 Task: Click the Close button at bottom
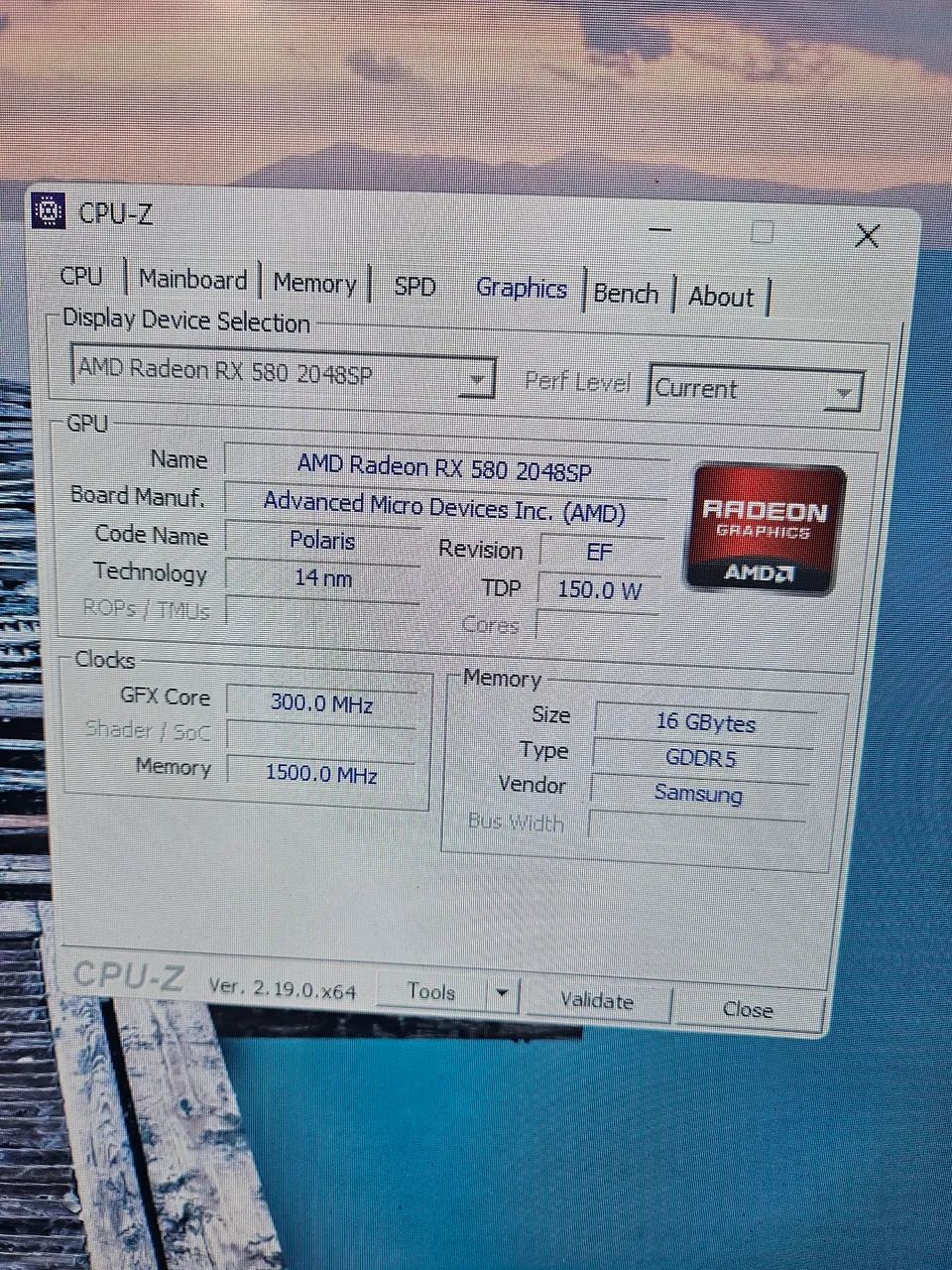click(x=748, y=1009)
